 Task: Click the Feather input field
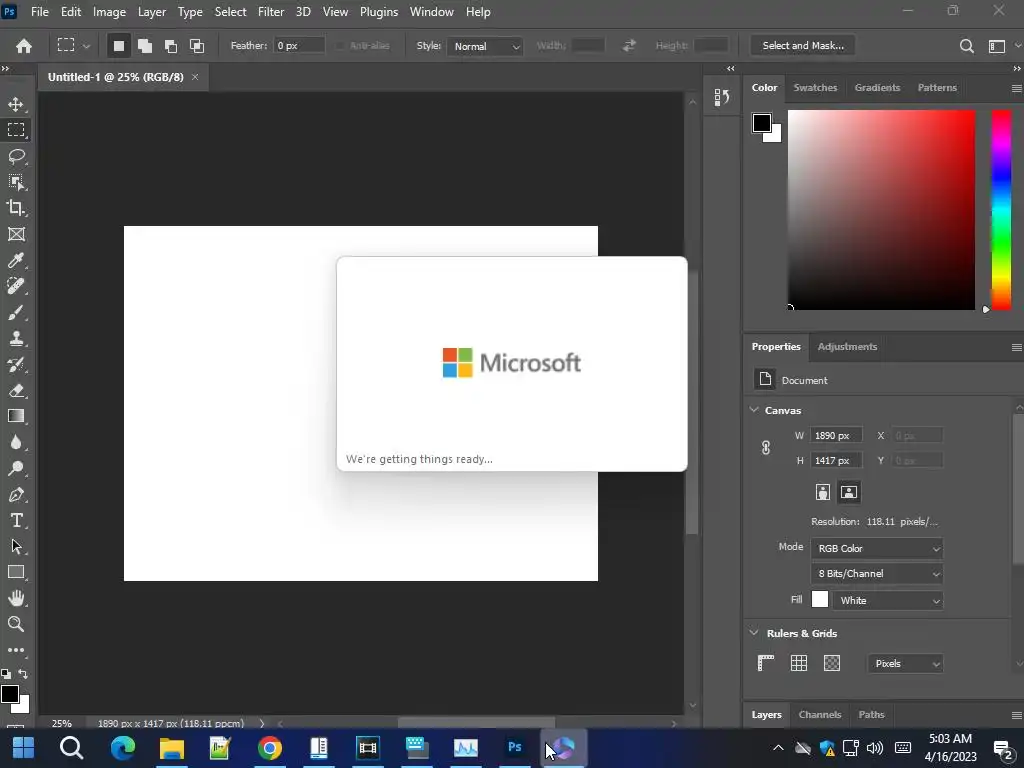click(298, 46)
